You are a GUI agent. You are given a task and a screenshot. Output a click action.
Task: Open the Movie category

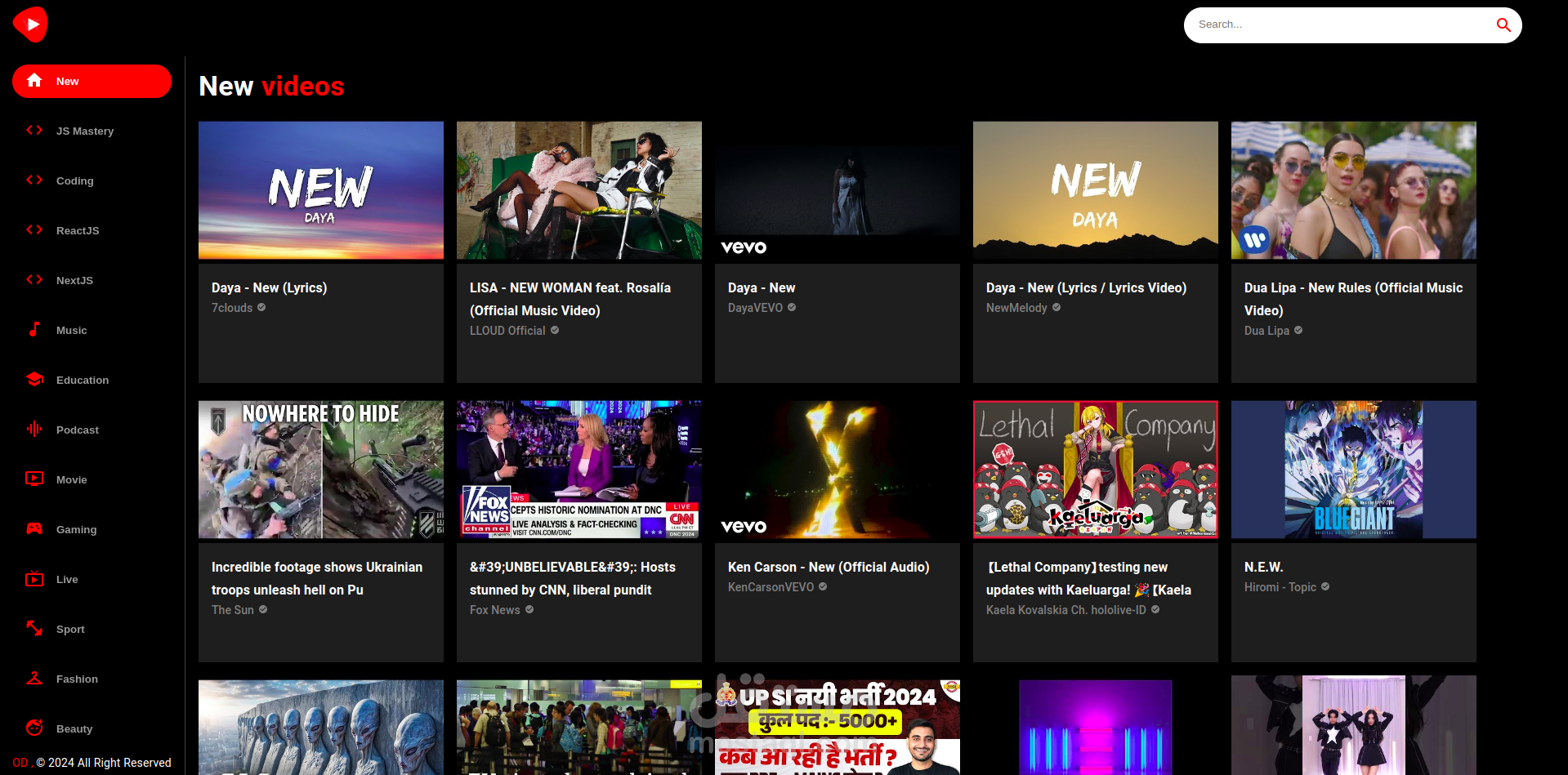click(92, 479)
